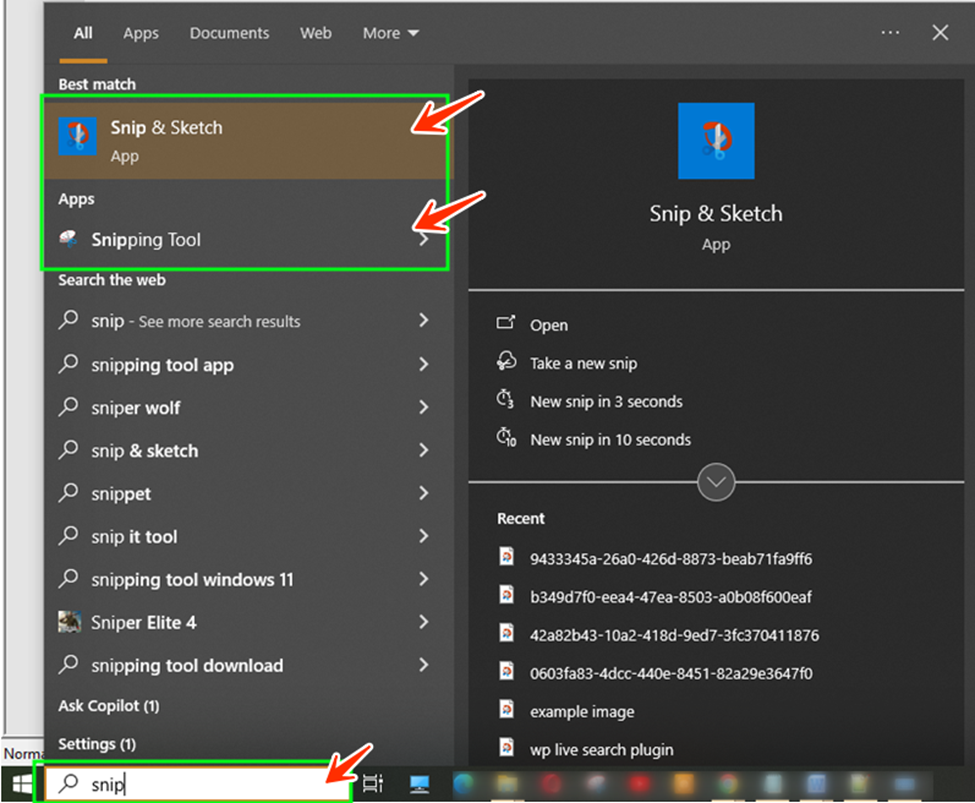The width and height of the screenshot is (975, 803).
Task: Expand the 'snip it tool' chevron
Action: pos(423,536)
